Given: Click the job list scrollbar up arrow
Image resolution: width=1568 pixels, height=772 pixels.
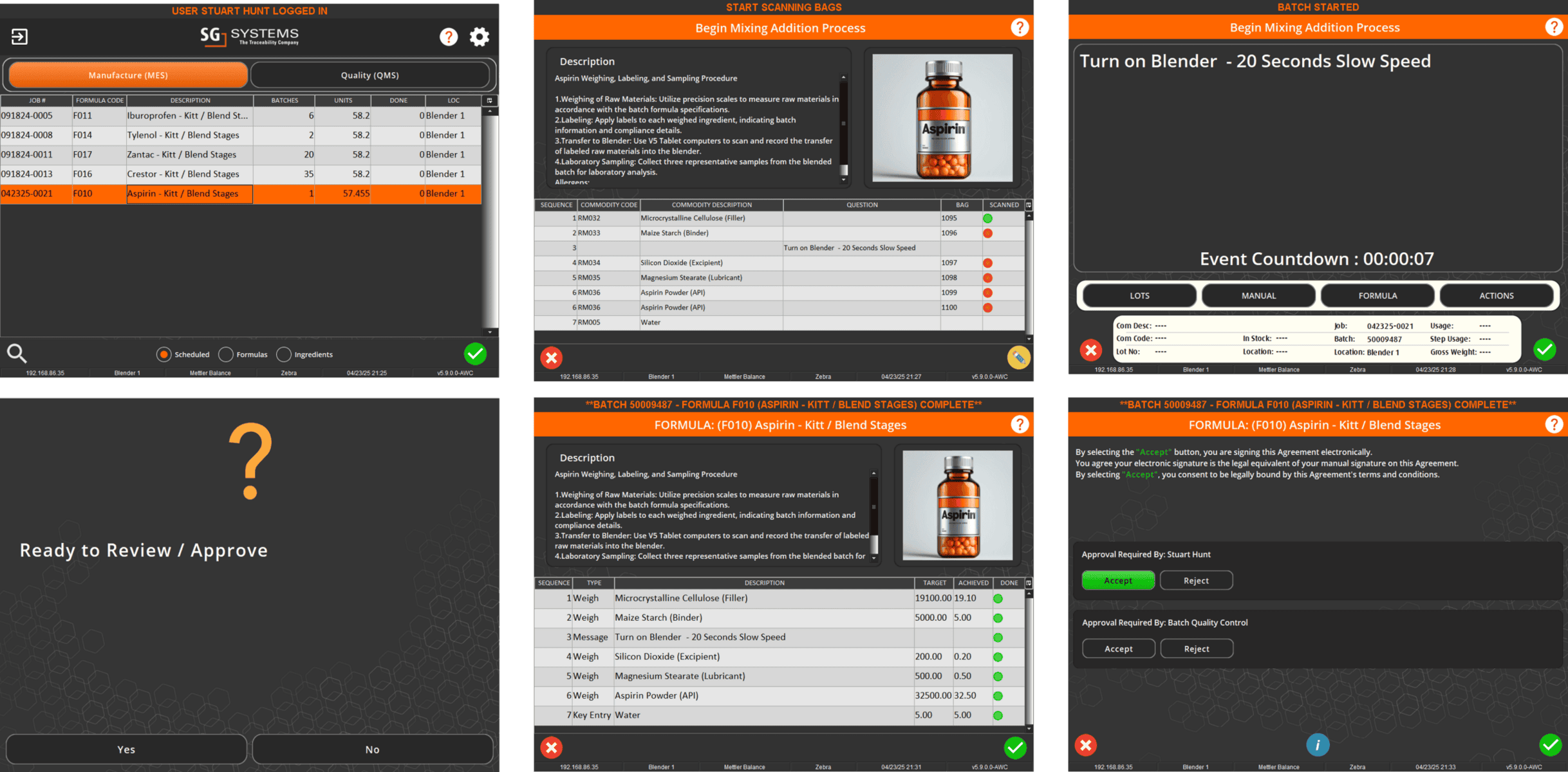Looking at the screenshot, I should 490,111.
